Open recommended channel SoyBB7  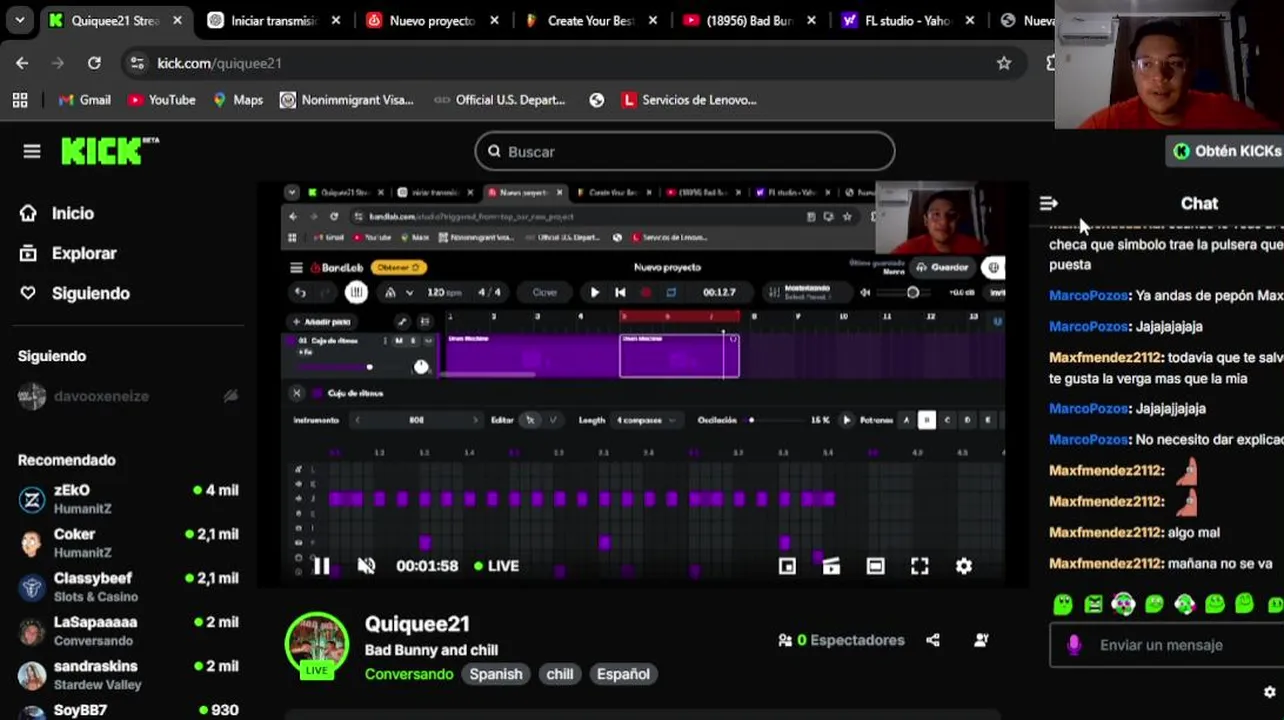tap(130, 710)
